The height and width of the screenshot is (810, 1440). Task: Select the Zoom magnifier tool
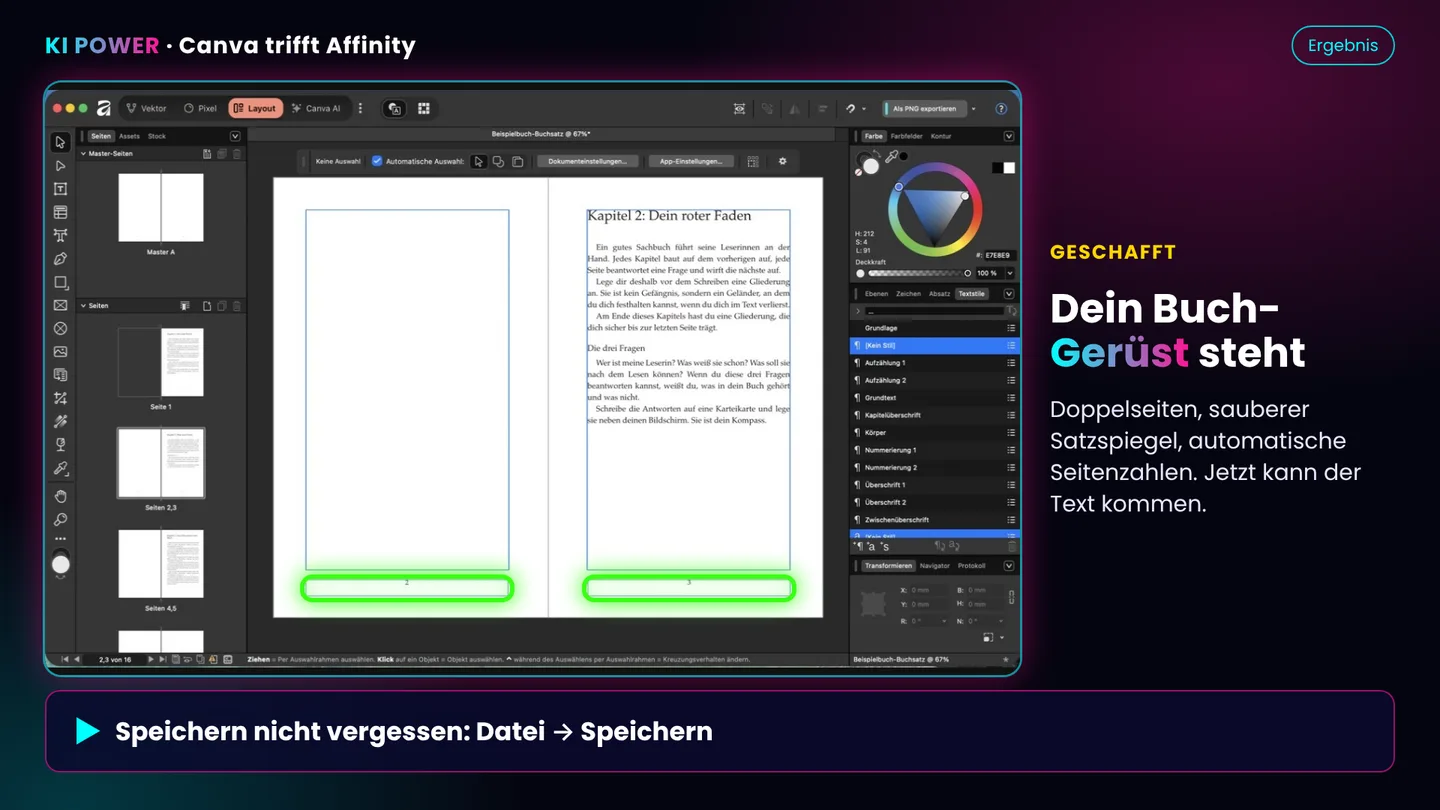(61, 519)
